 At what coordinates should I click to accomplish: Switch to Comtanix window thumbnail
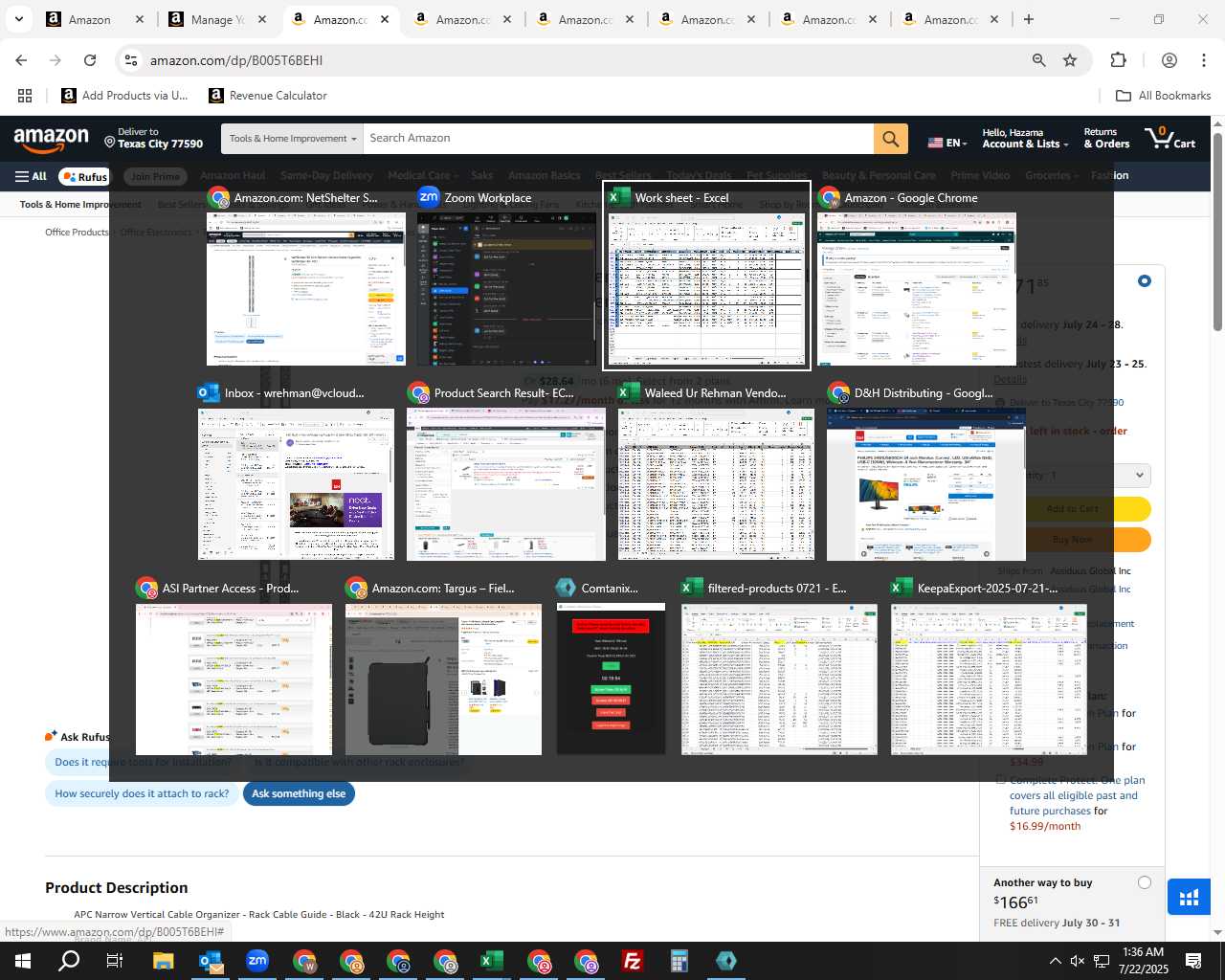(611, 666)
